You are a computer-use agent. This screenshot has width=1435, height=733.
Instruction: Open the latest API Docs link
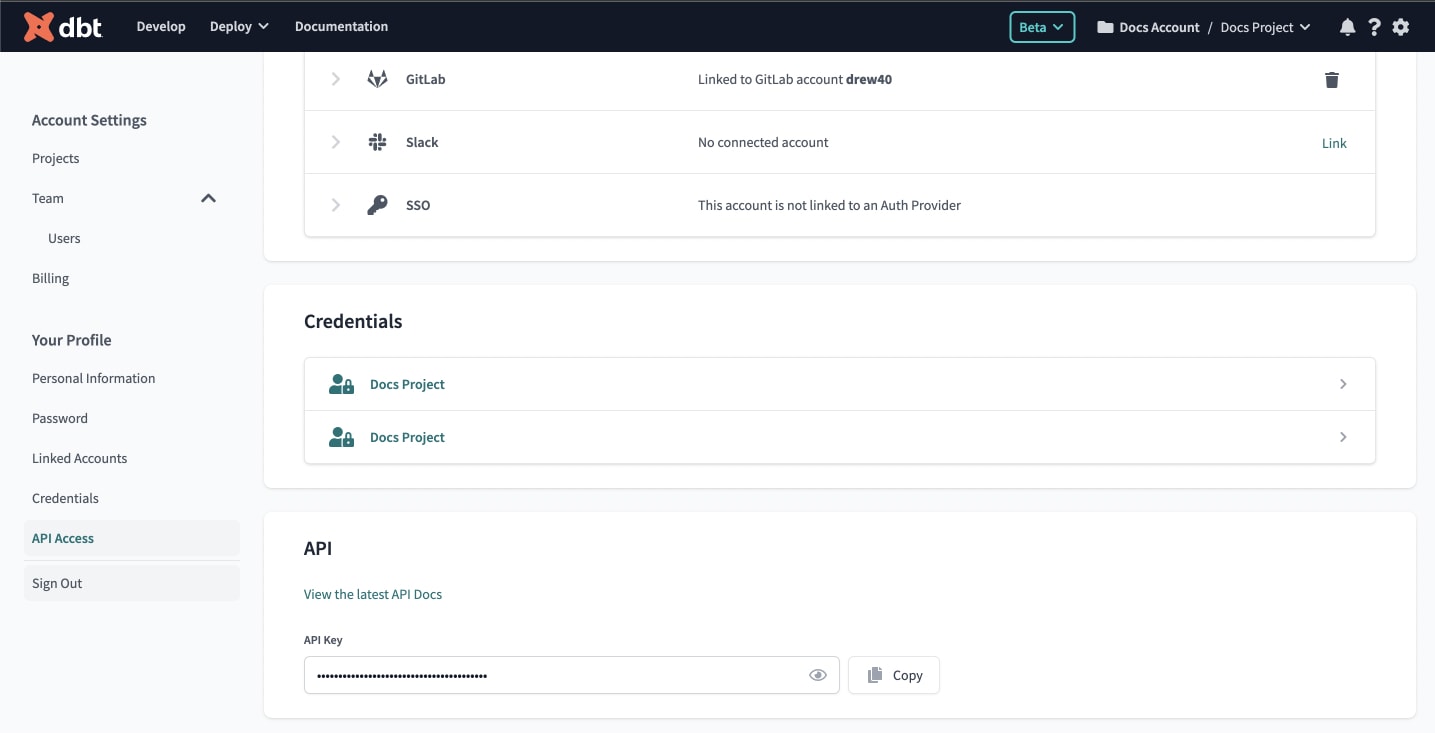372,593
